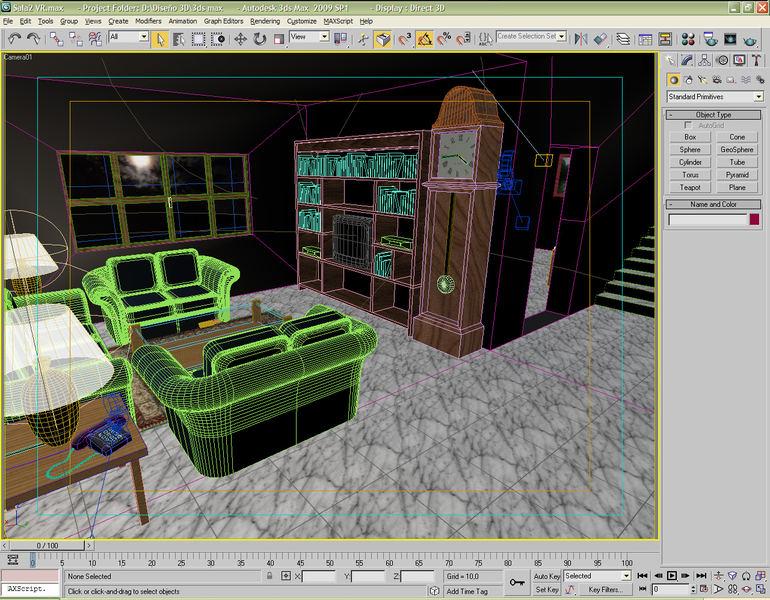This screenshot has width=770, height=600.
Task: Open the selection filter 'All' dropdown
Action: coord(128,38)
